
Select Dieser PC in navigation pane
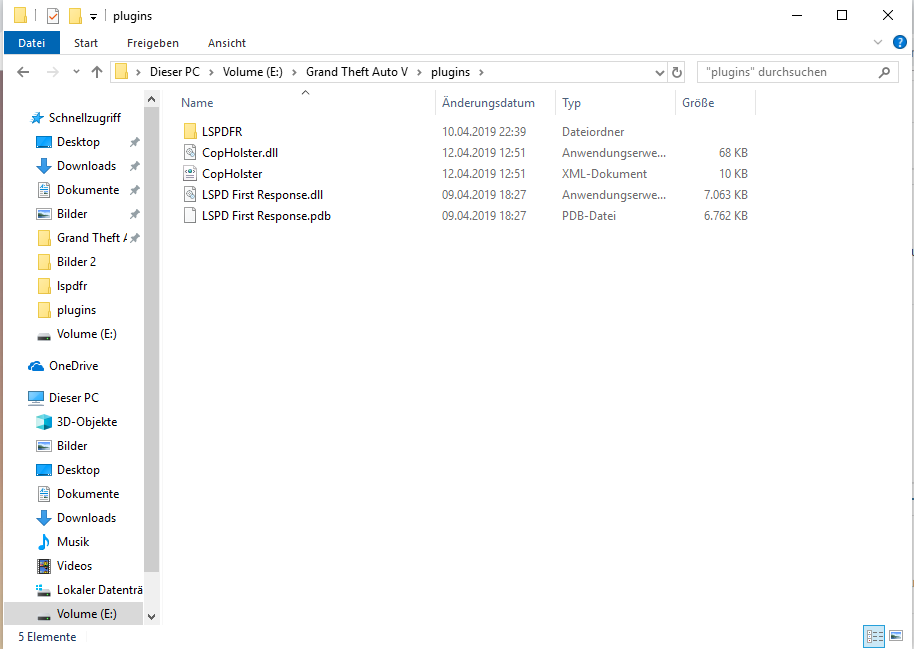[73, 398]
